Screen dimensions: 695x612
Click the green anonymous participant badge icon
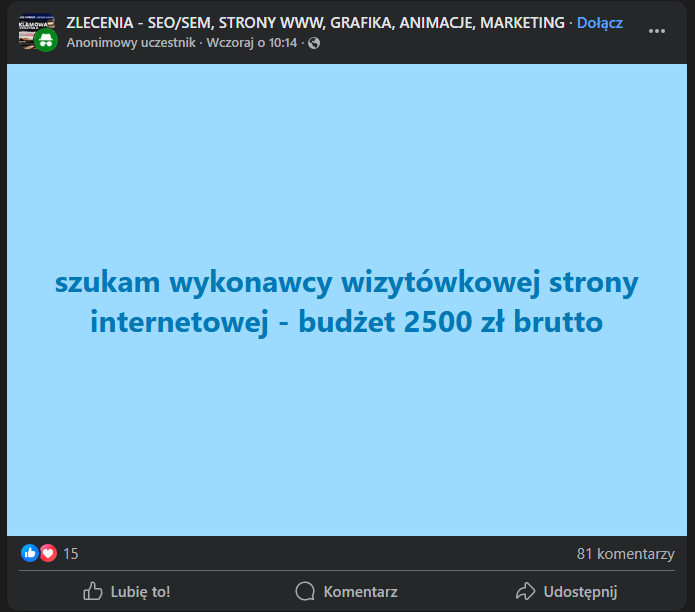pyautogui.click(x=45, y=42)
